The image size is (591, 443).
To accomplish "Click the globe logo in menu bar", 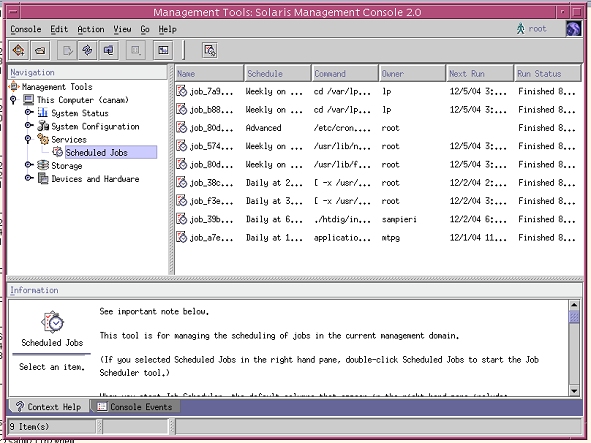I will pos(573,29).
